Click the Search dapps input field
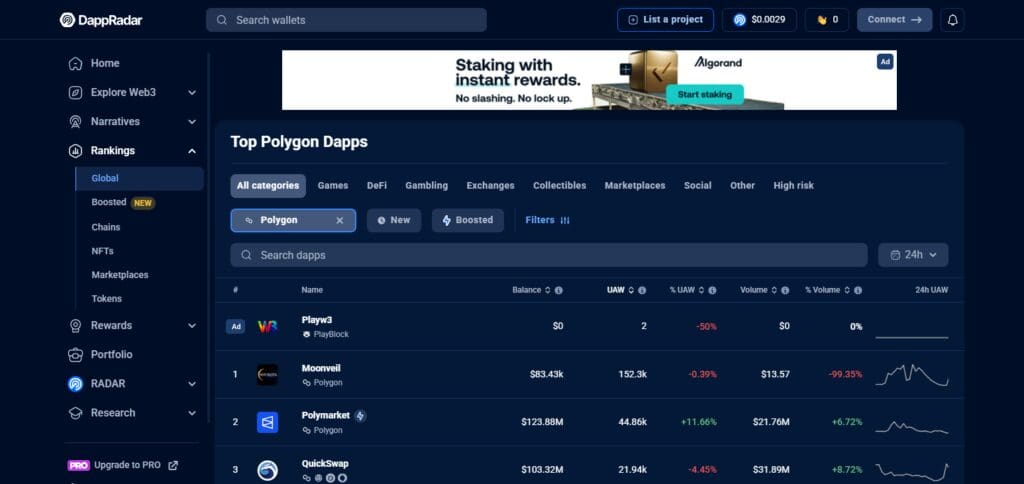 click(x=549, y=255)
